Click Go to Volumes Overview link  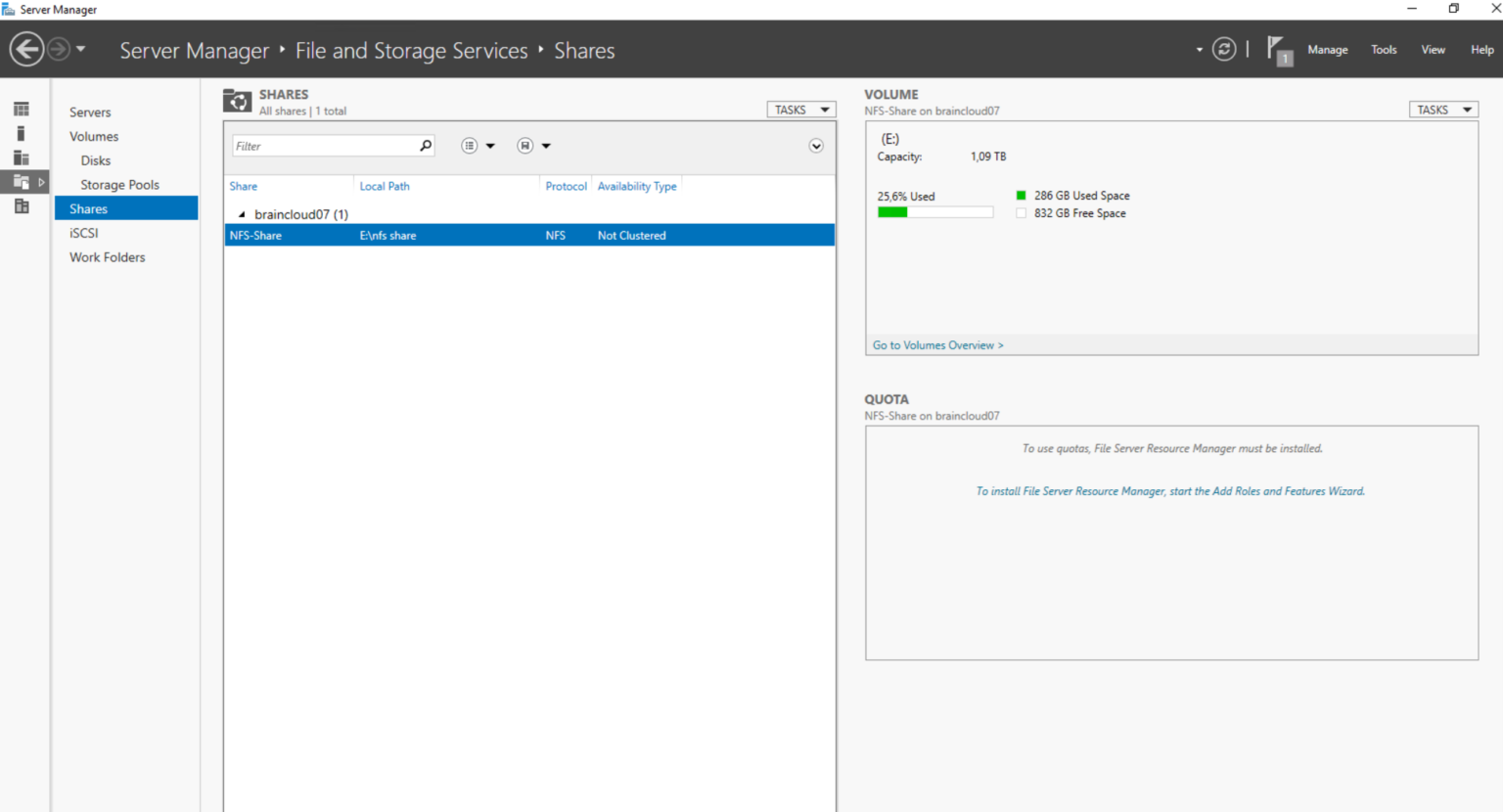tap(937, 345)
